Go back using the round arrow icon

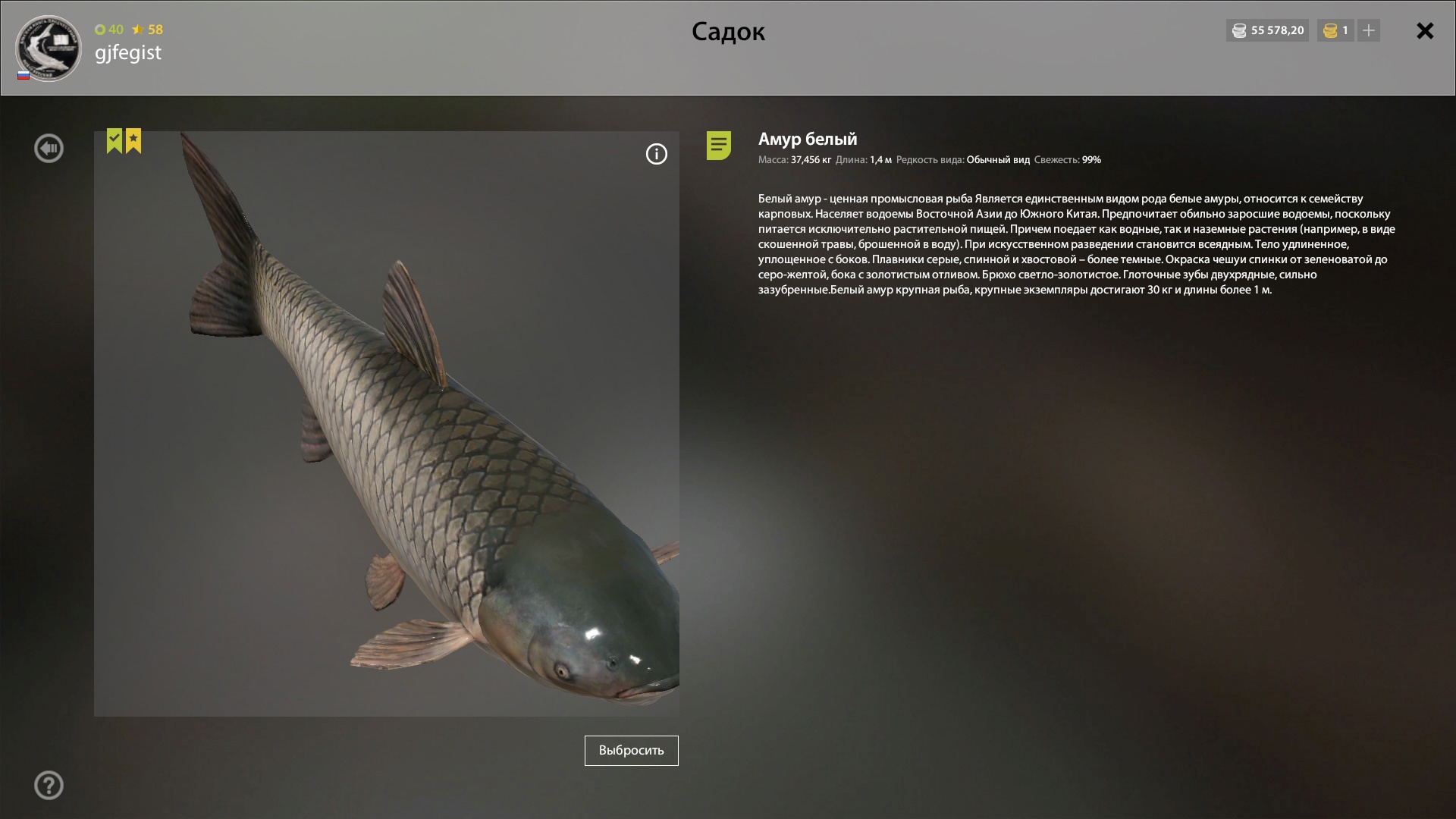click(x=49, y=149)
